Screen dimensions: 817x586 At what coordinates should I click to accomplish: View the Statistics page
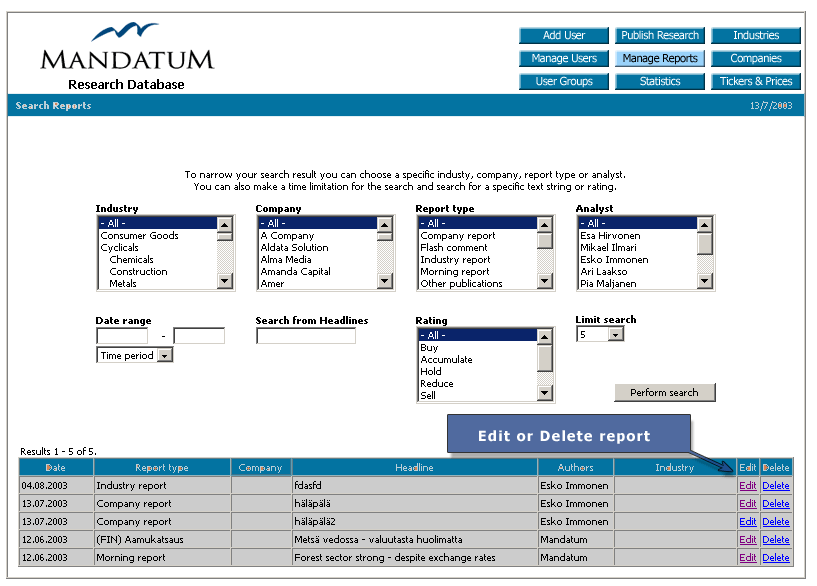660,81
